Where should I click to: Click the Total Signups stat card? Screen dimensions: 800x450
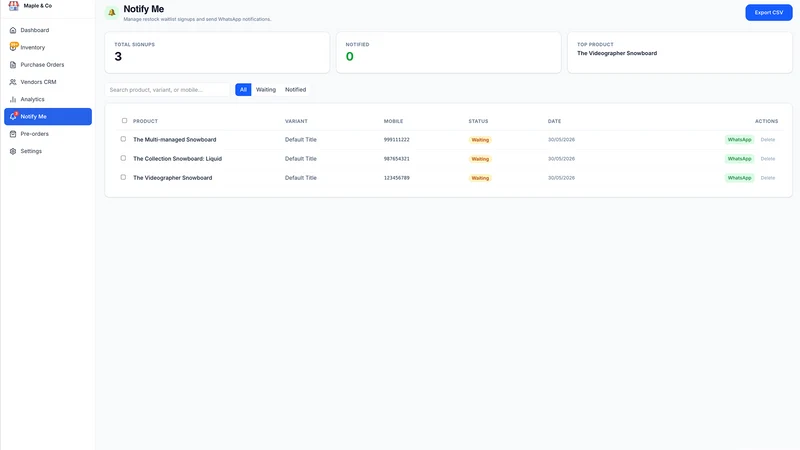[217, 53]
